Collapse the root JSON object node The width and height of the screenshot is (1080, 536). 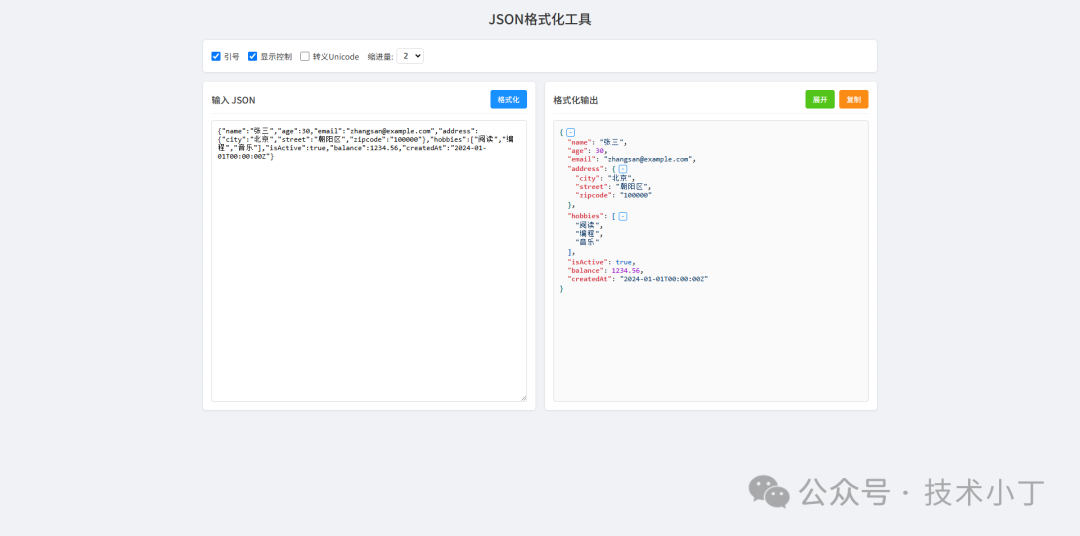pos(571,132)
